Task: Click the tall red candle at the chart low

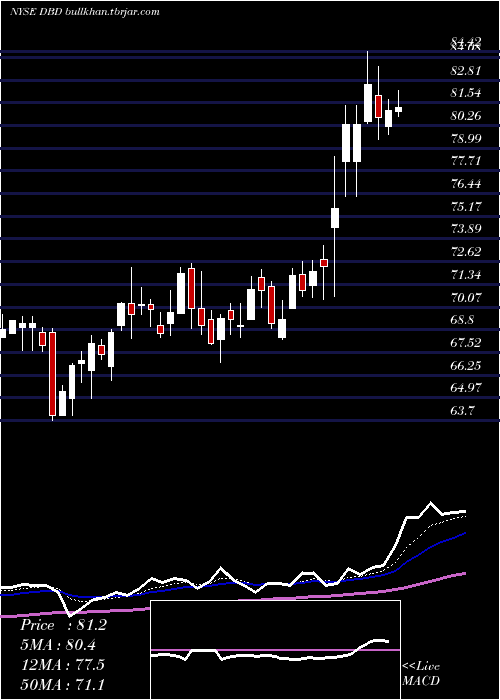Action: [53, 374]
